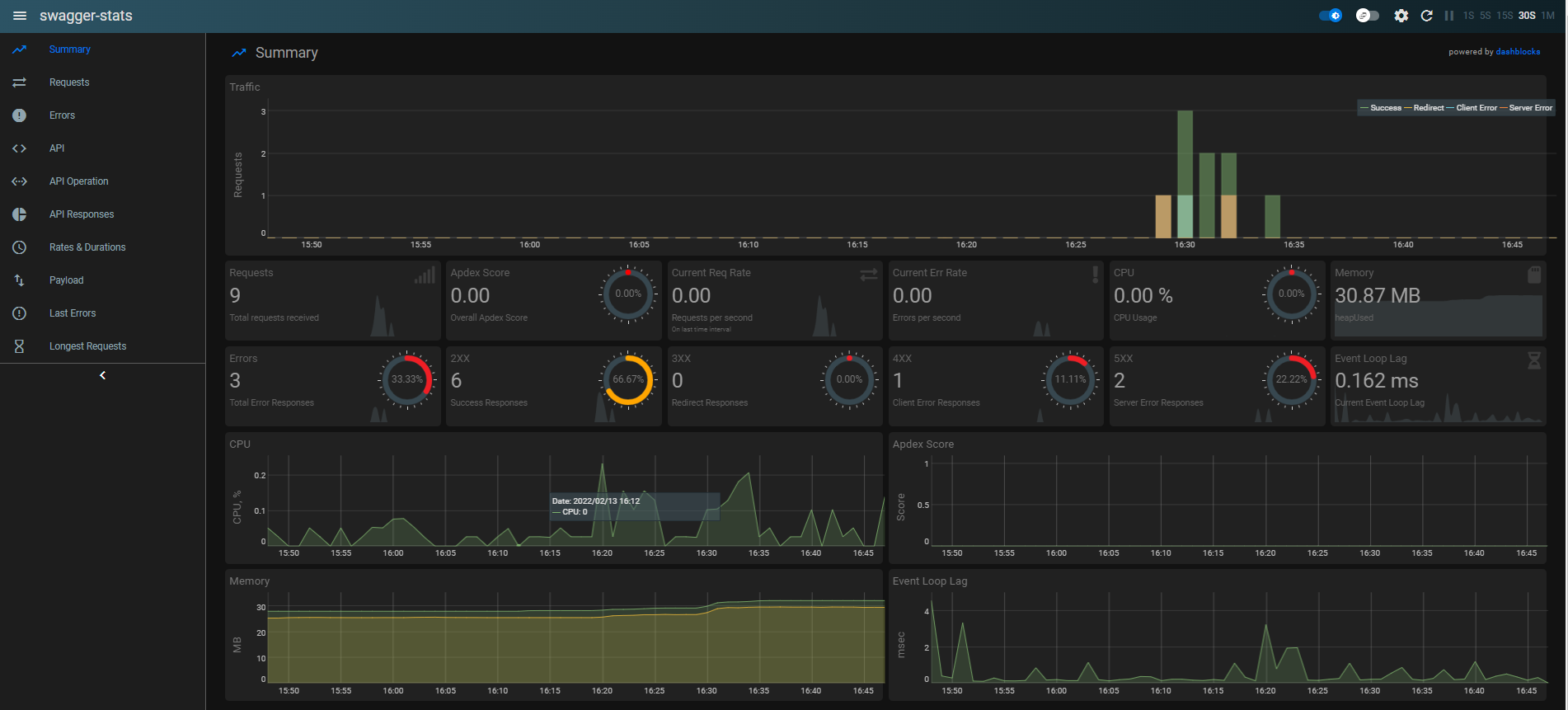Open Rates & Durations label
Image resolution: width=1568 pixels, height=710 pixels.
point(87,247)
